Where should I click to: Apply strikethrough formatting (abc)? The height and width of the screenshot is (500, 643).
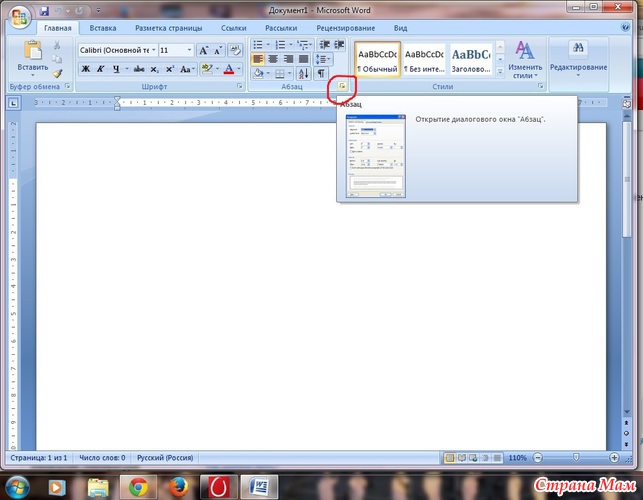click(139, 69)
